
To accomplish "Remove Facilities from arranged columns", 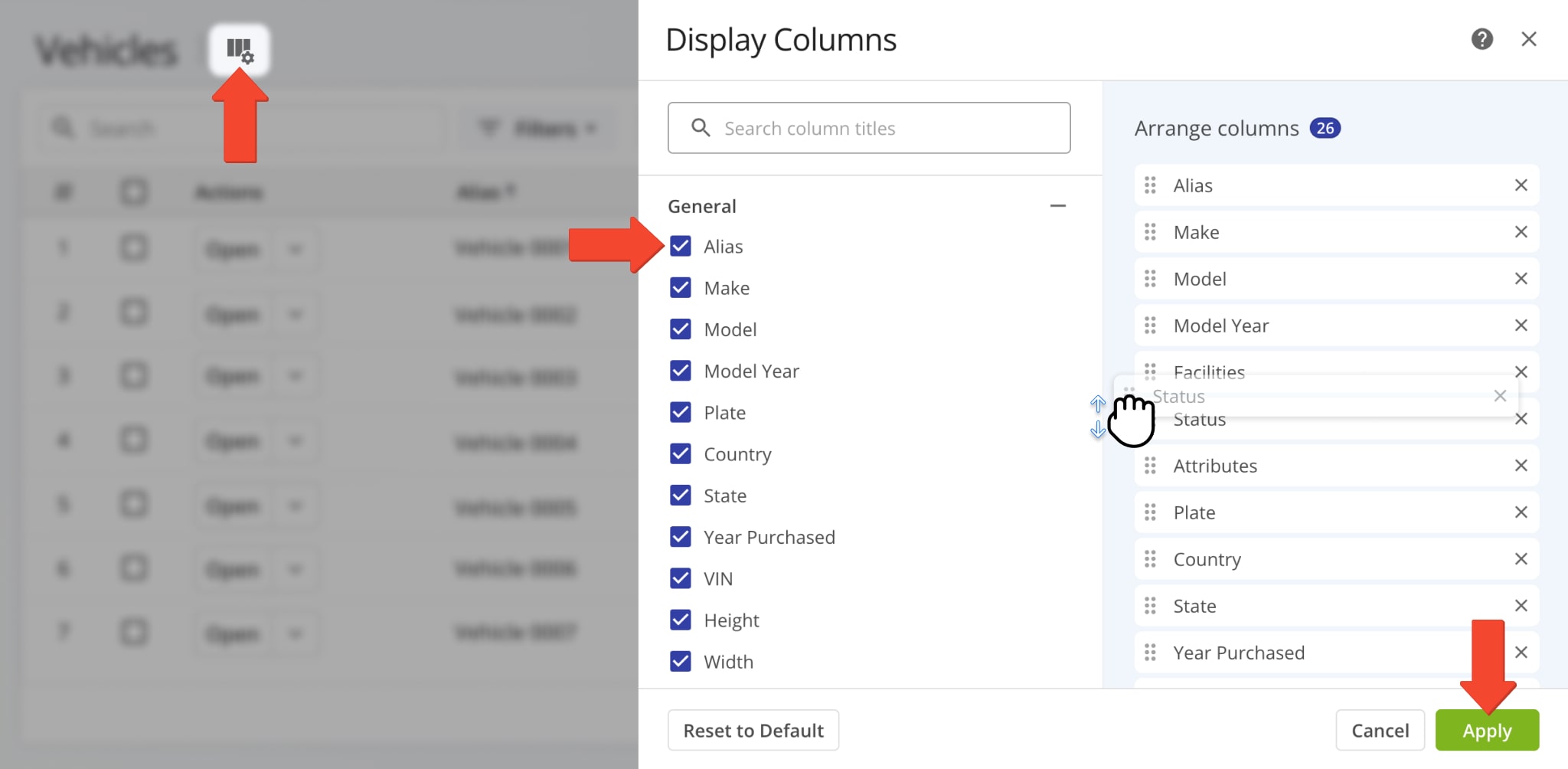I will [x=1521, y=371].
